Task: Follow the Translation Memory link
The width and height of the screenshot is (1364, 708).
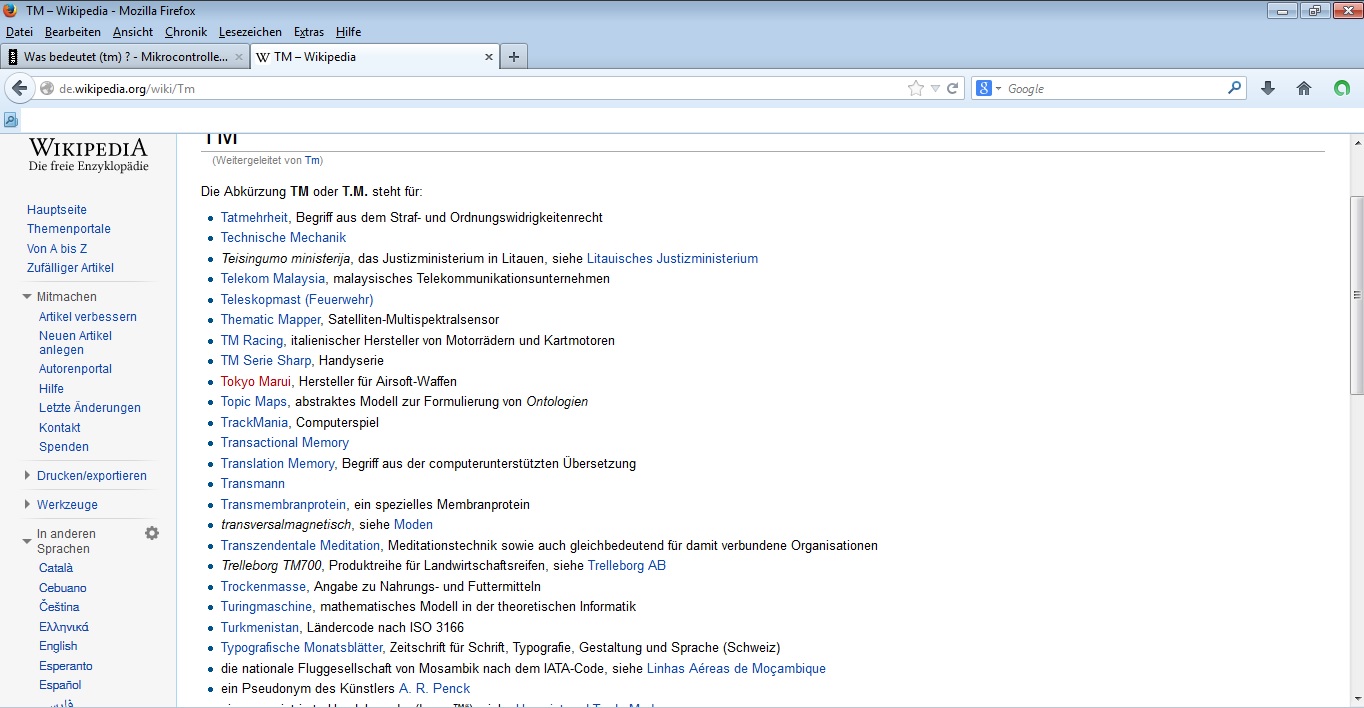Action: [278, 463]
